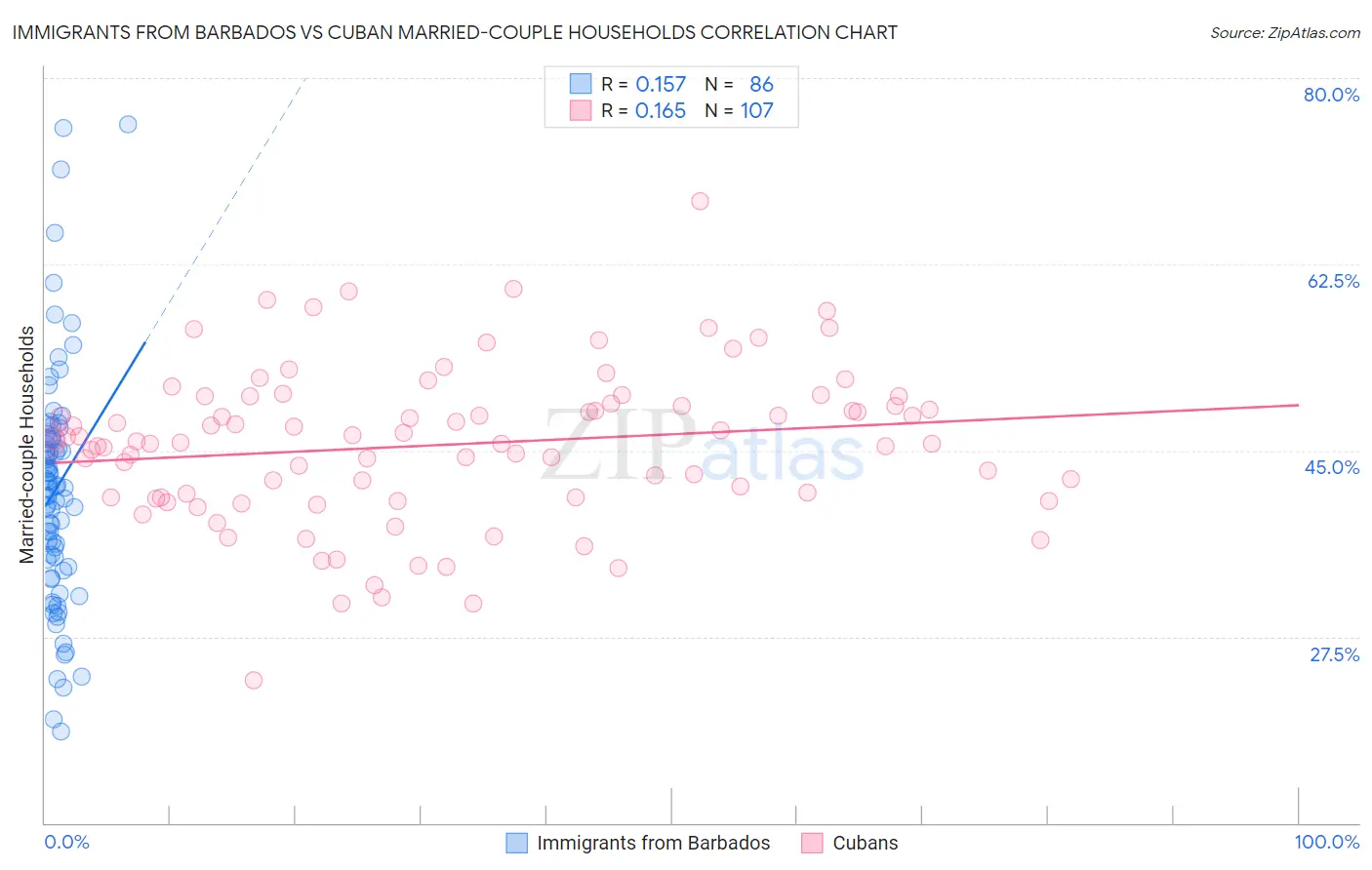Toggle the Cubans legend label
This screenshot has width=1372, height=870.
(x=865, y=843)
